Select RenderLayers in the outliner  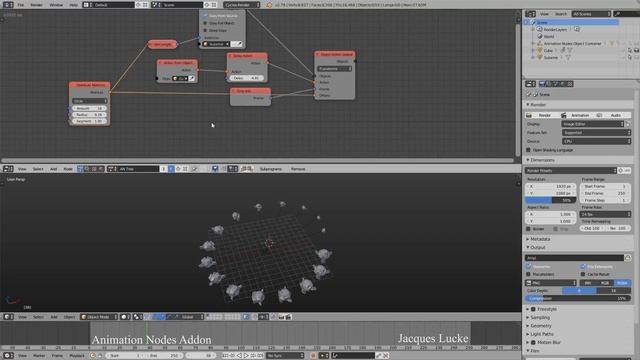click(x=555, y=29)
